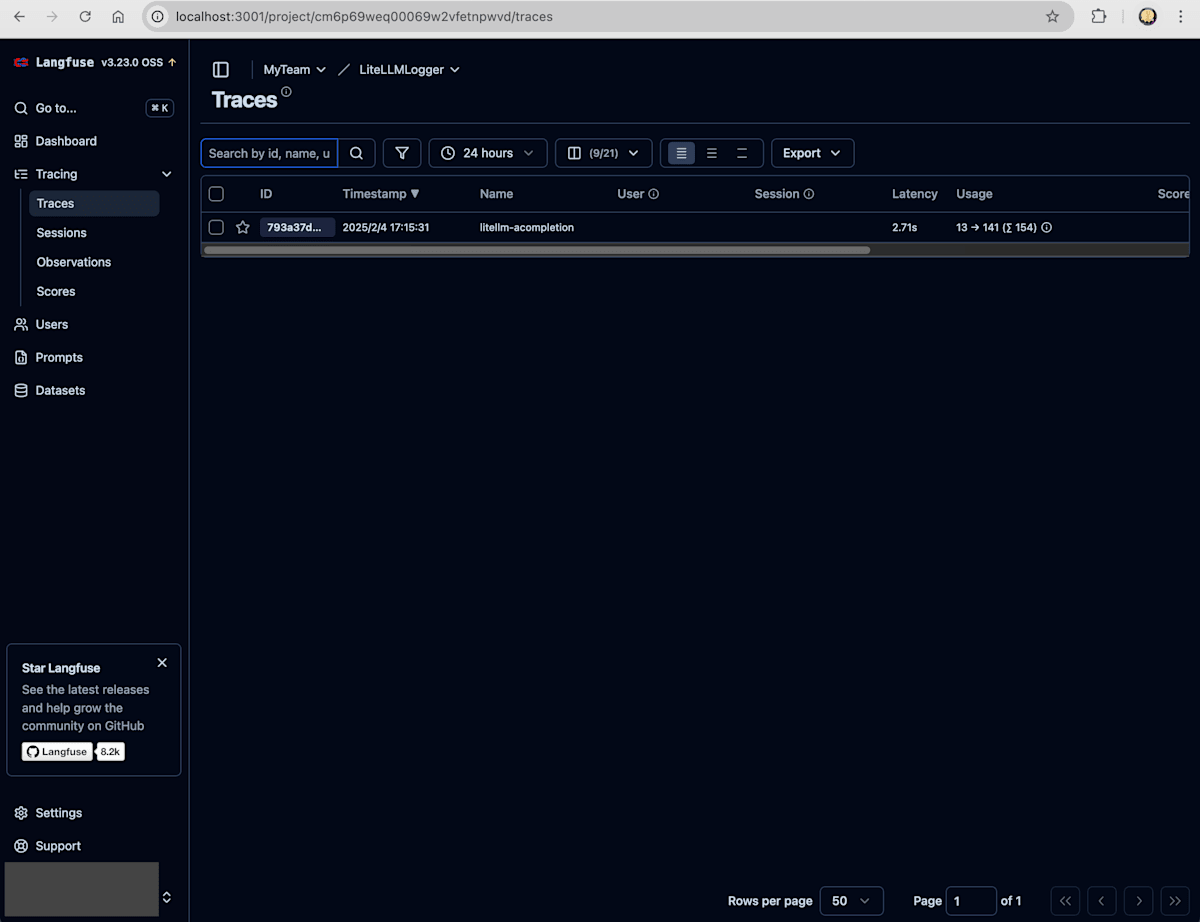The height and width of the screenshot is (922, 1200).
Task: Click the info icon next to User
Action: [x=653, y=194]
